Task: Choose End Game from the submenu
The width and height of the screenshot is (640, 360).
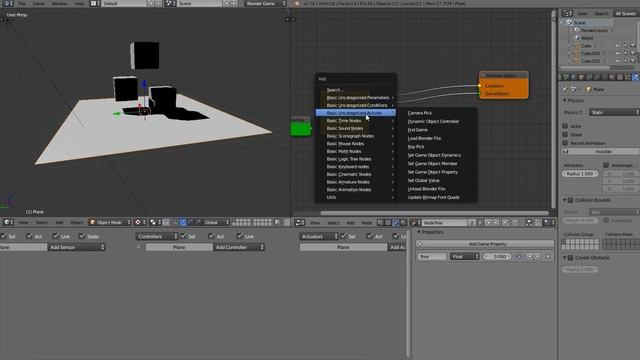Action: point(418,130)
